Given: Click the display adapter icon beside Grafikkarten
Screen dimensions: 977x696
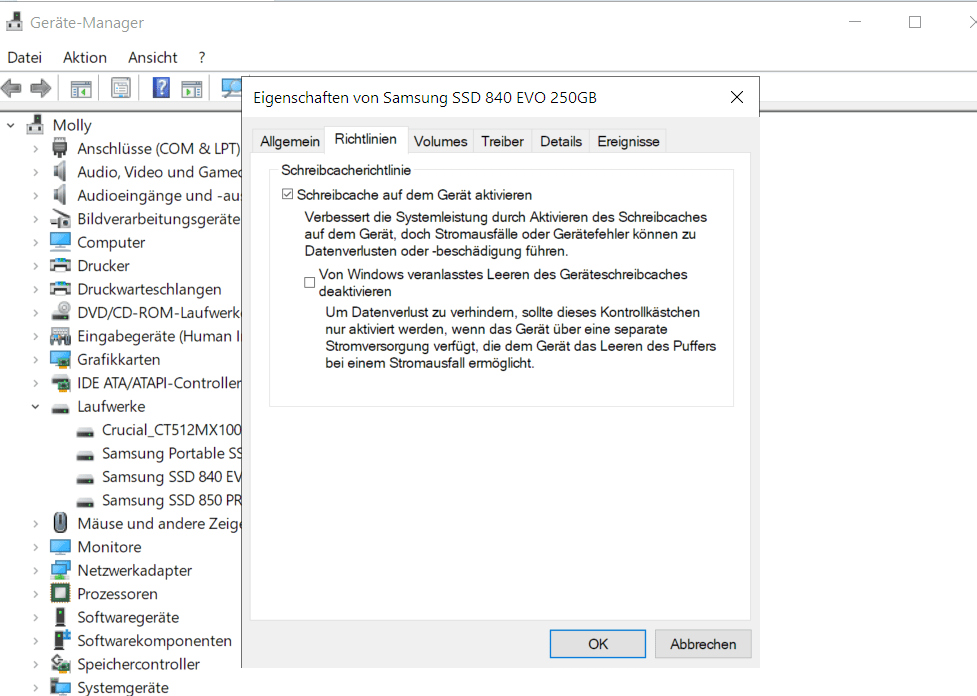Looking at the screenshot, I should tap(60, 360).
